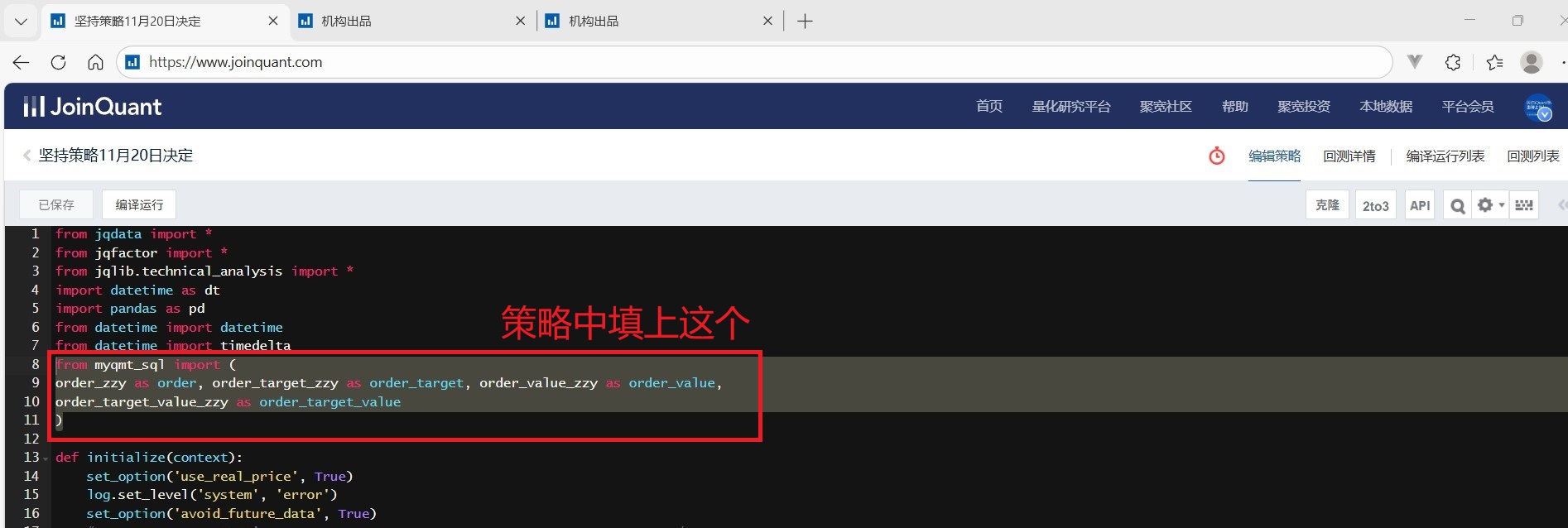The height and width of the screenshot is (528, 1568).
Task: Click 'order_target_zzy' on line 9
Action: (275, 383)
